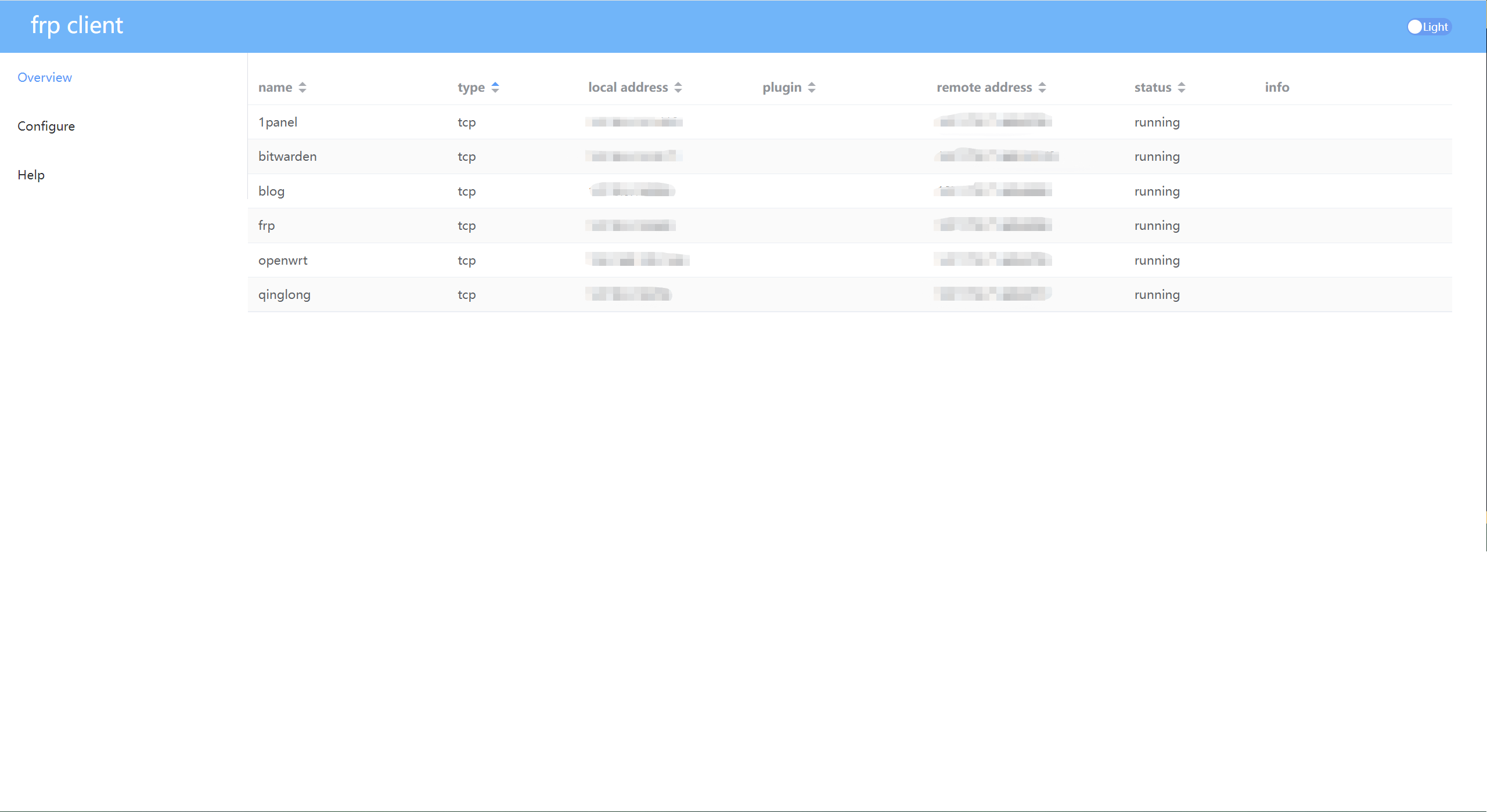
Task: Select the bitwarden proxy name
Action: (287, 157)
